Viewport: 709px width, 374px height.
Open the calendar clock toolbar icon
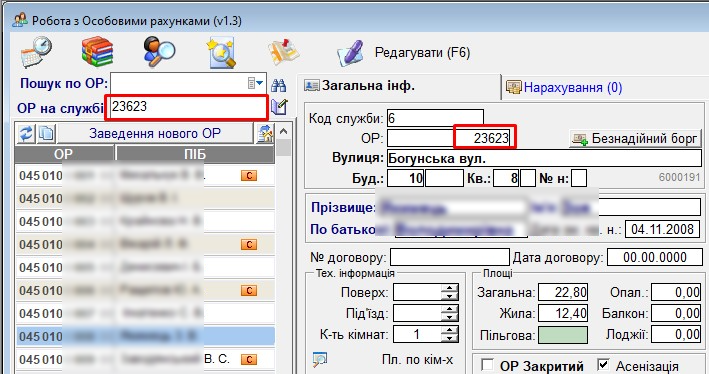pyautogui.click(x=36, y=52)
